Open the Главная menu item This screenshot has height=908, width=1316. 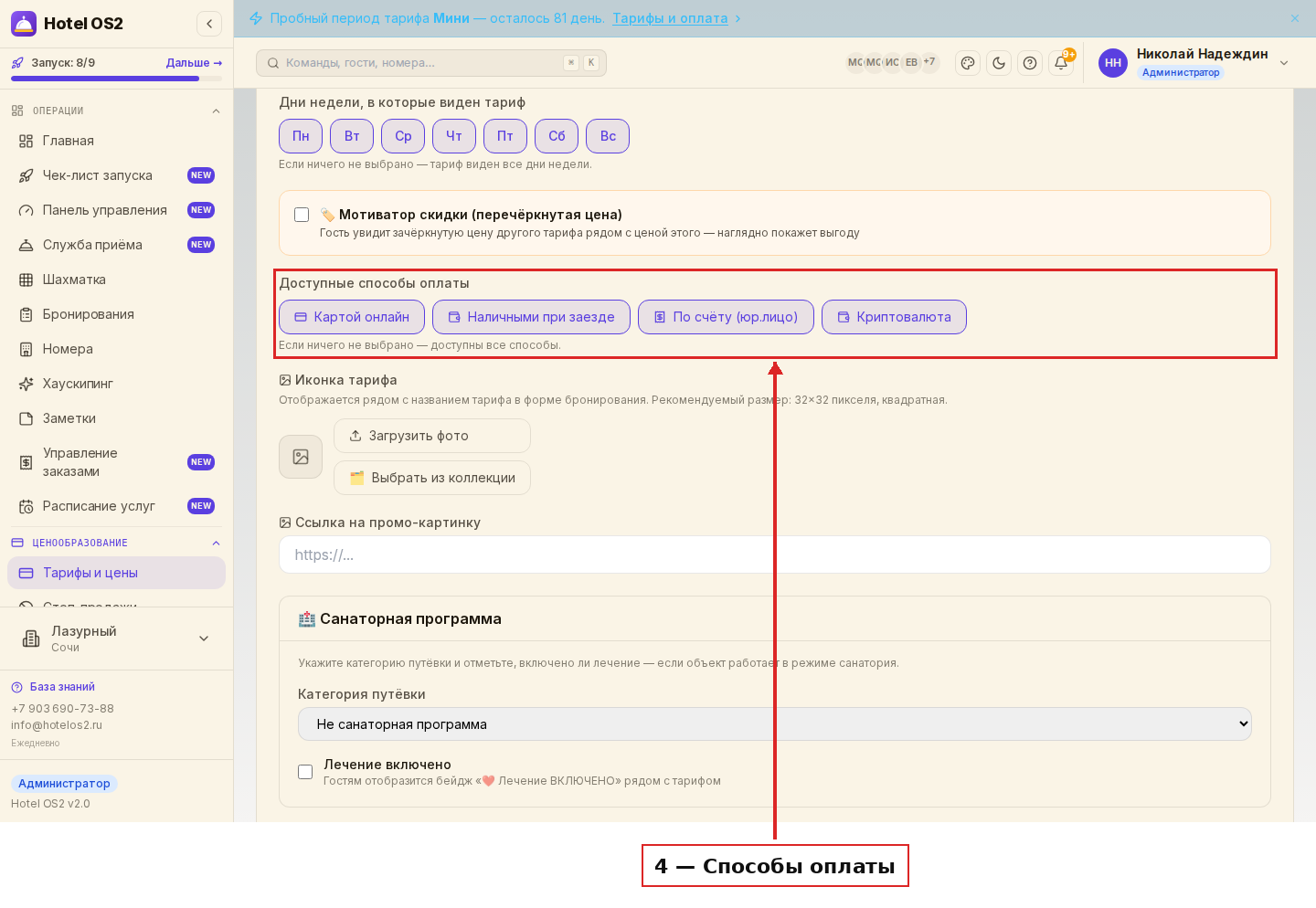pyautogui.click(x=116, y=141)
